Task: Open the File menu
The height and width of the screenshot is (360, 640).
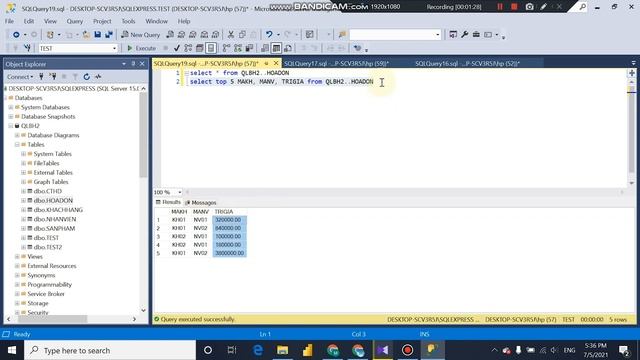Action: [9, 21]
